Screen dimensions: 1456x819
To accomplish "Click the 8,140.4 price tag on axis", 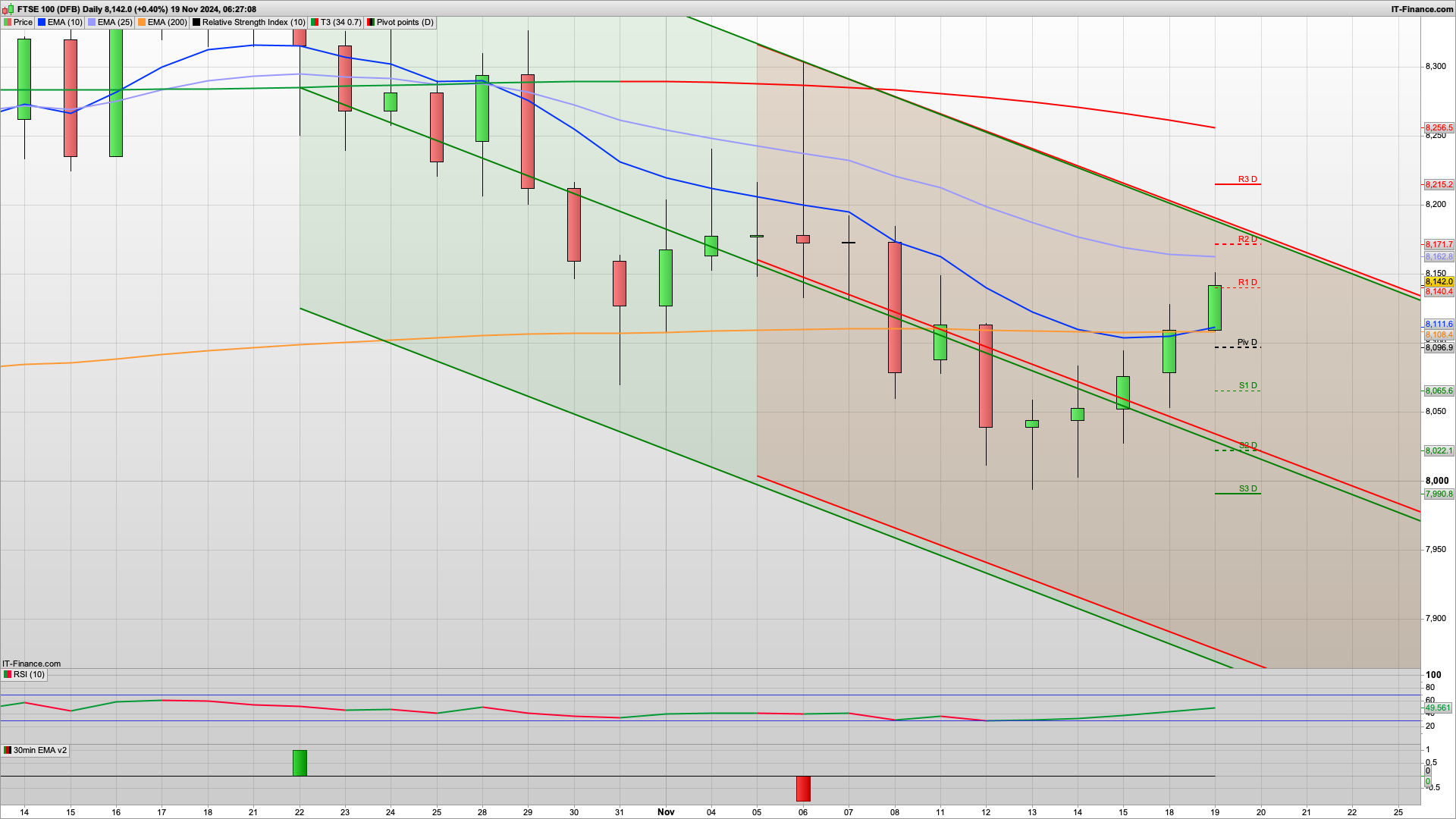I will pyautogui.click(x=1439, y=292).
